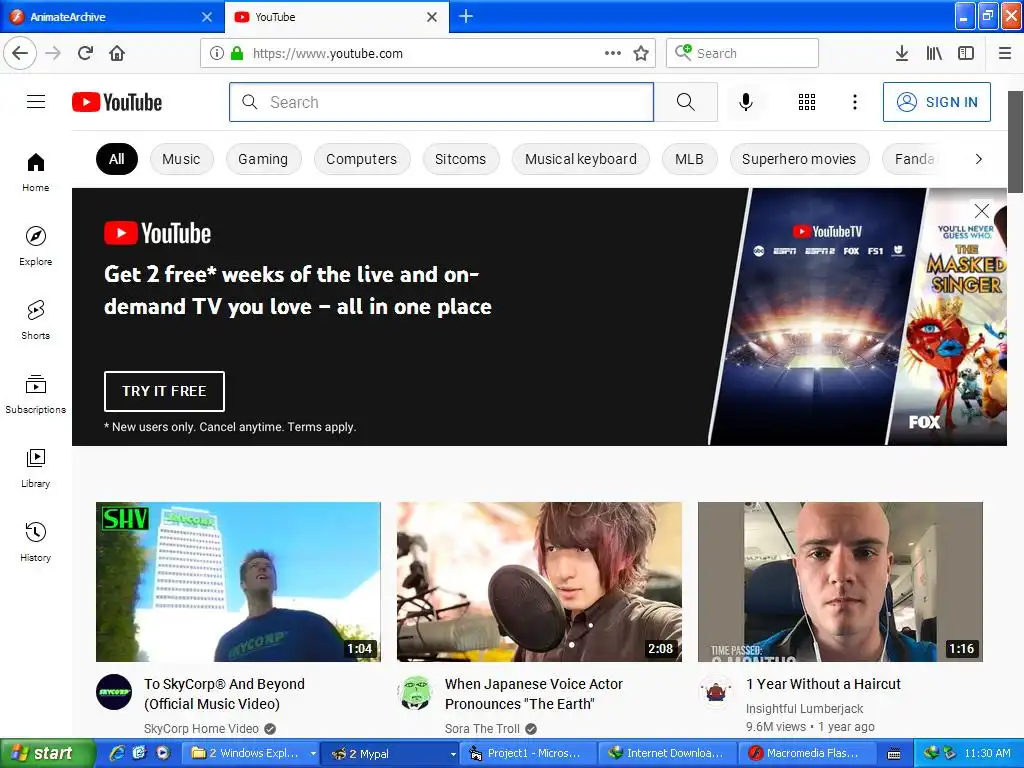Open video title To SkyCorp And Beyond
This screenshot has height=768, width=1024.
[224, 694]
